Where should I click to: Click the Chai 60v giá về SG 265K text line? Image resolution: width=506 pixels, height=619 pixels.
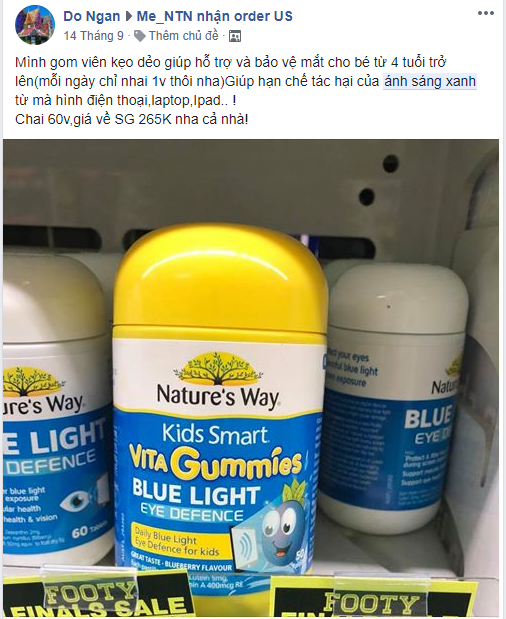point(132,119)
